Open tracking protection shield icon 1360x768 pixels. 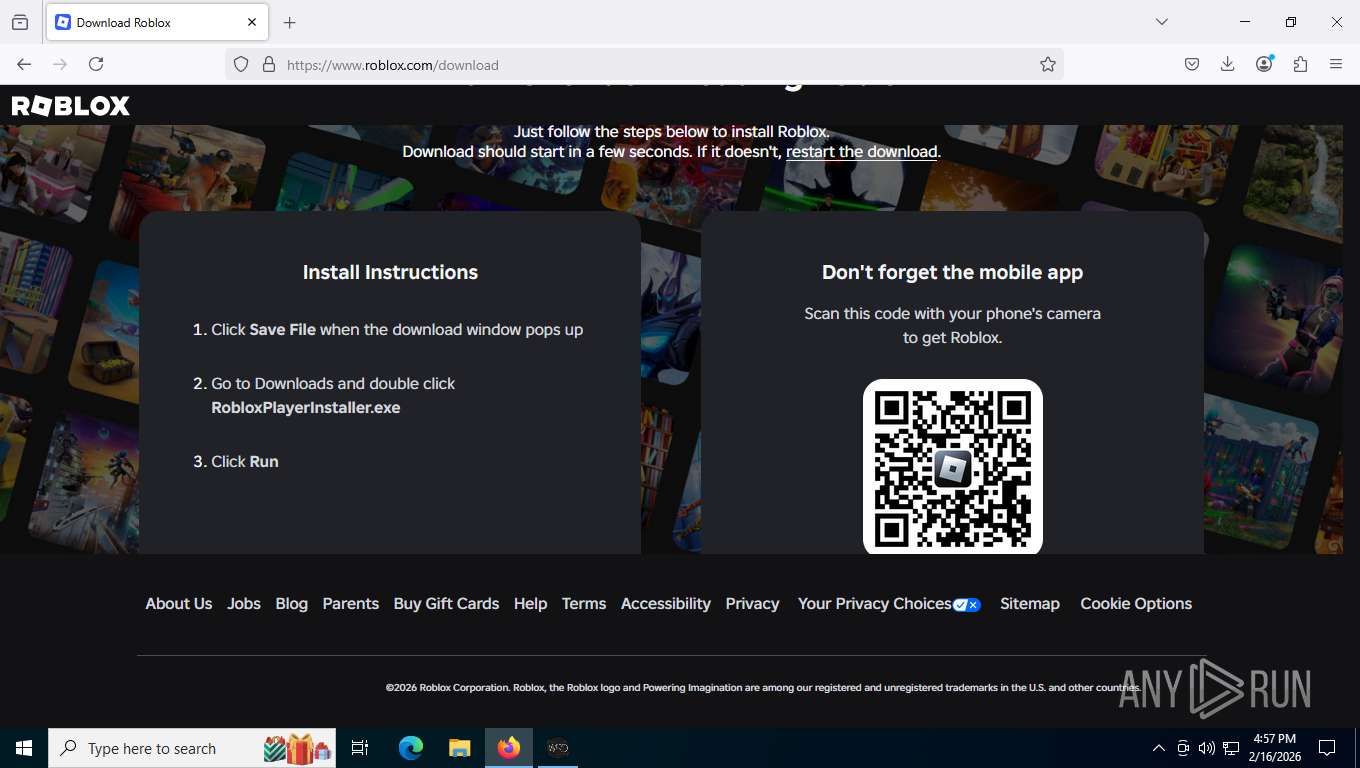click(241, 64)
